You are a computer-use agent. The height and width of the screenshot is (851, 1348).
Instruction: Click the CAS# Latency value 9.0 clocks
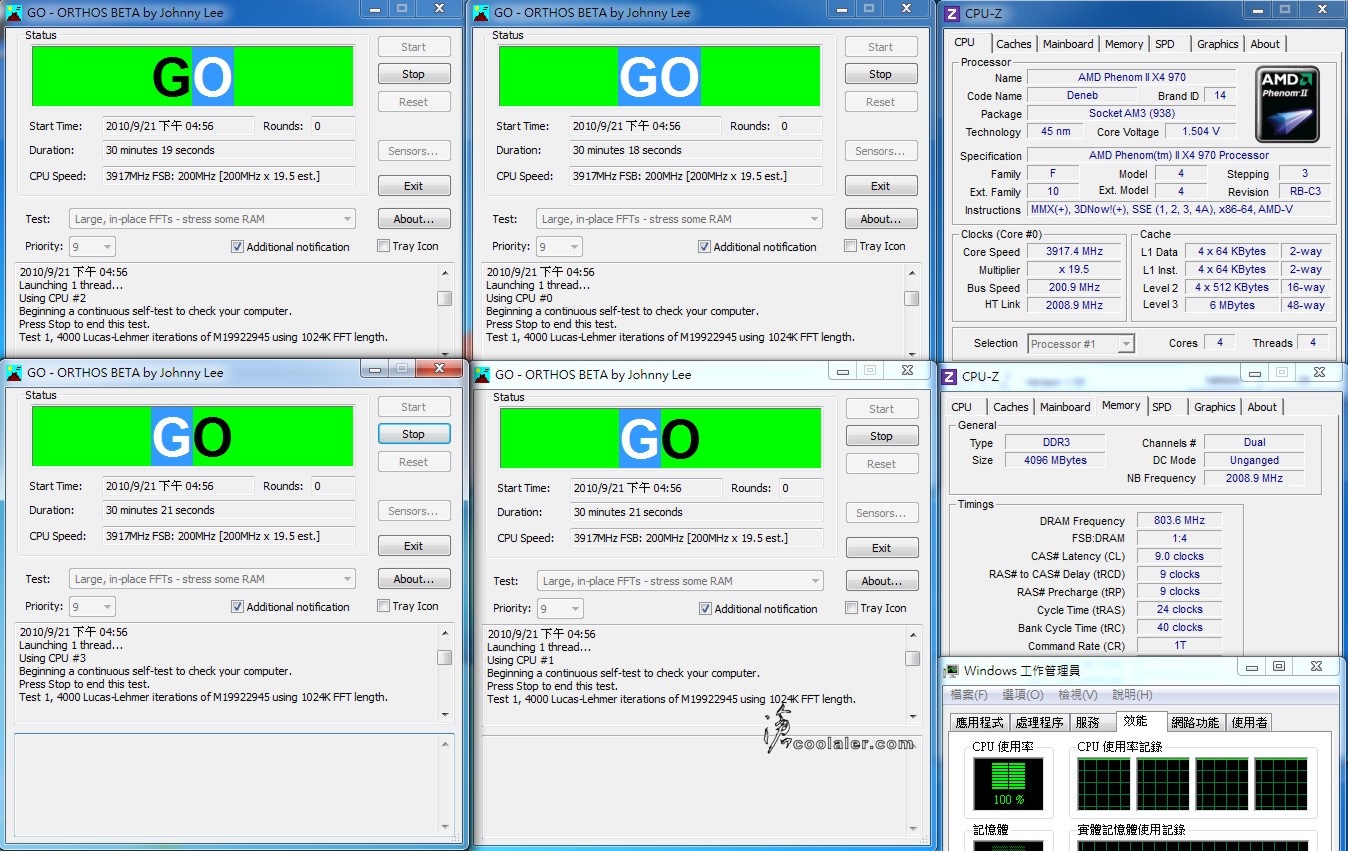(x=1179, y=556)
